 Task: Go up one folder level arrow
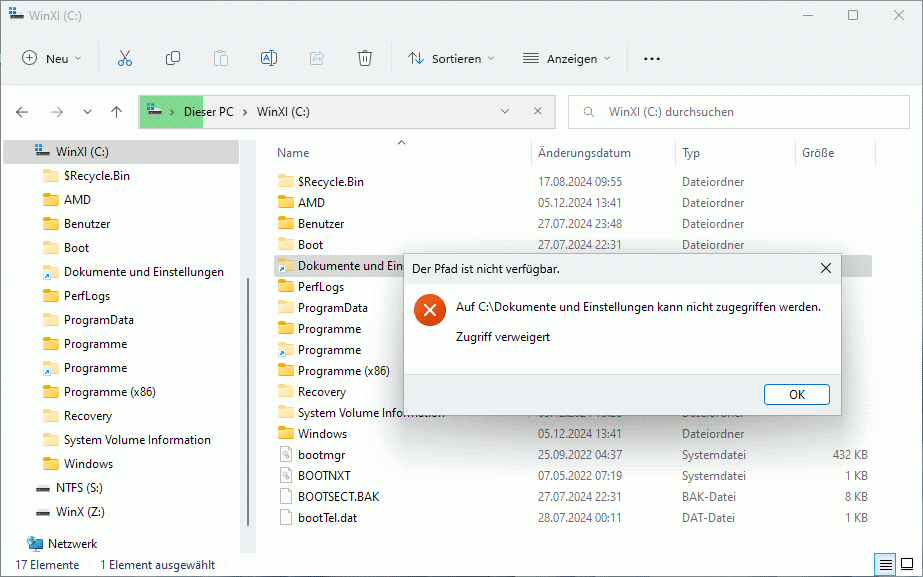tap(117, 112)
